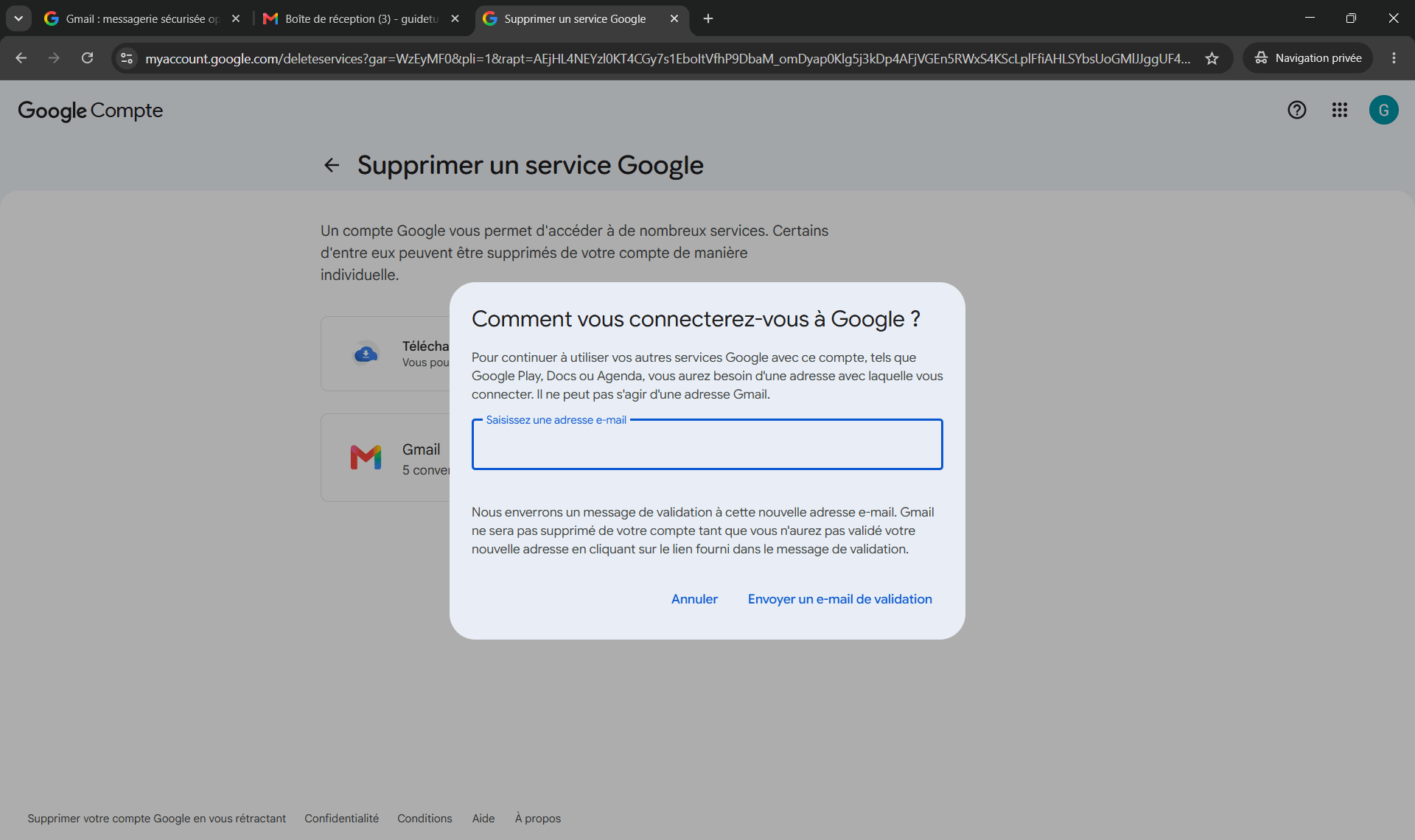View site information icon in address bar
Viewport: 1415px width, 840px height.
(127, 58)
